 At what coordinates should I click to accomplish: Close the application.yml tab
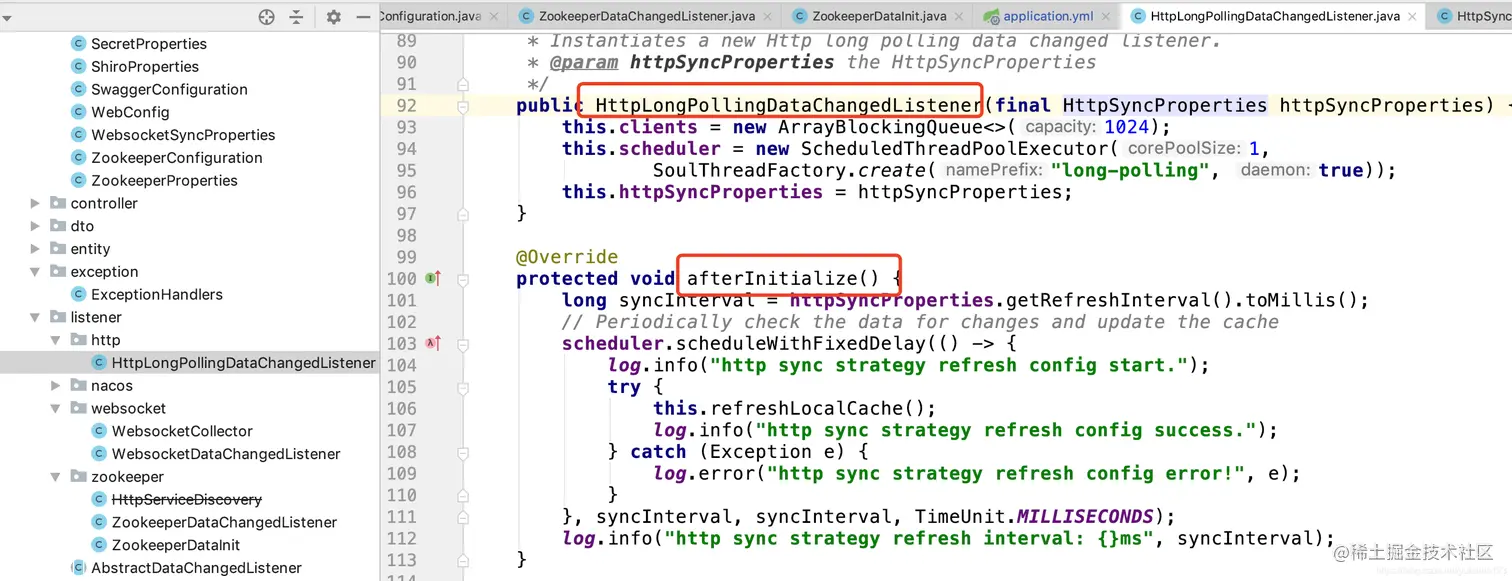click(x=1108, y=16)
